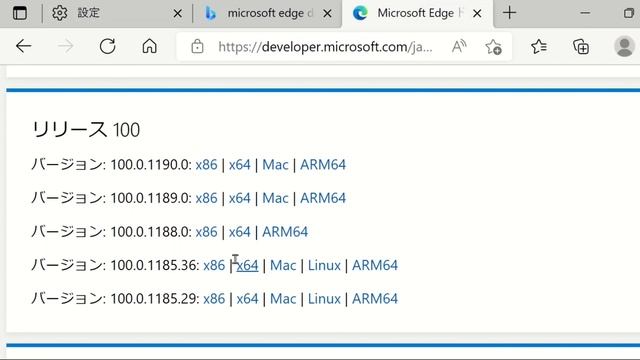Download x64 for version 100.0.1189.0
Viewport: 640px width, 360px height.
[240, 198]
